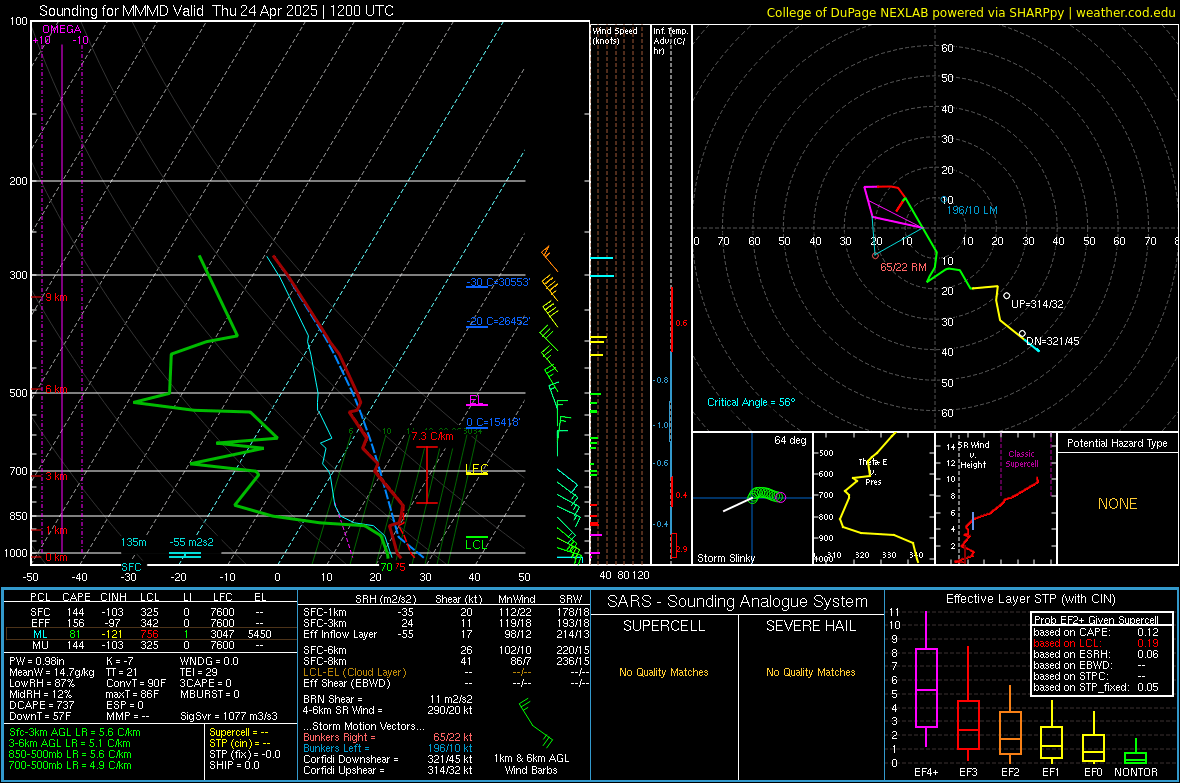Click the 'CINH' column header
This screenshot has height=783, width=1180.
(x=113, y=597)
